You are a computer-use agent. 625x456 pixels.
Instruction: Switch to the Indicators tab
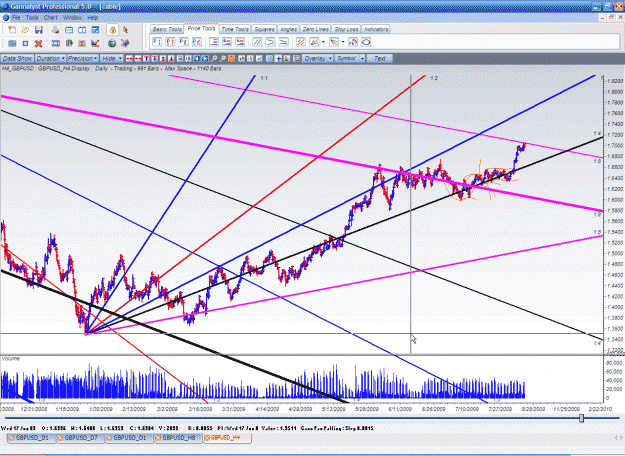click(x=376, y=29)
